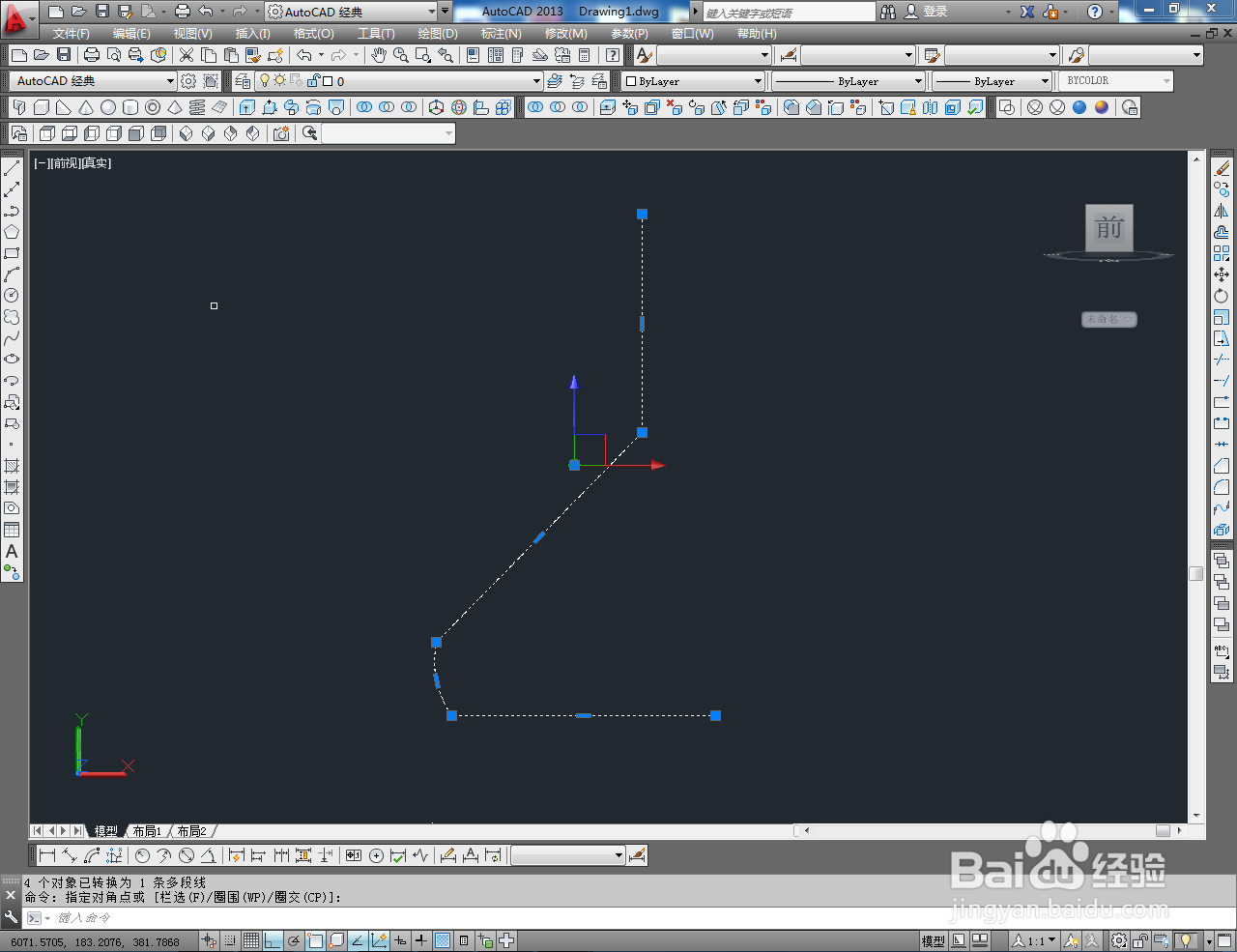Click the Linear dimension icon
The image size is (1237, 952).
point(47,855)
